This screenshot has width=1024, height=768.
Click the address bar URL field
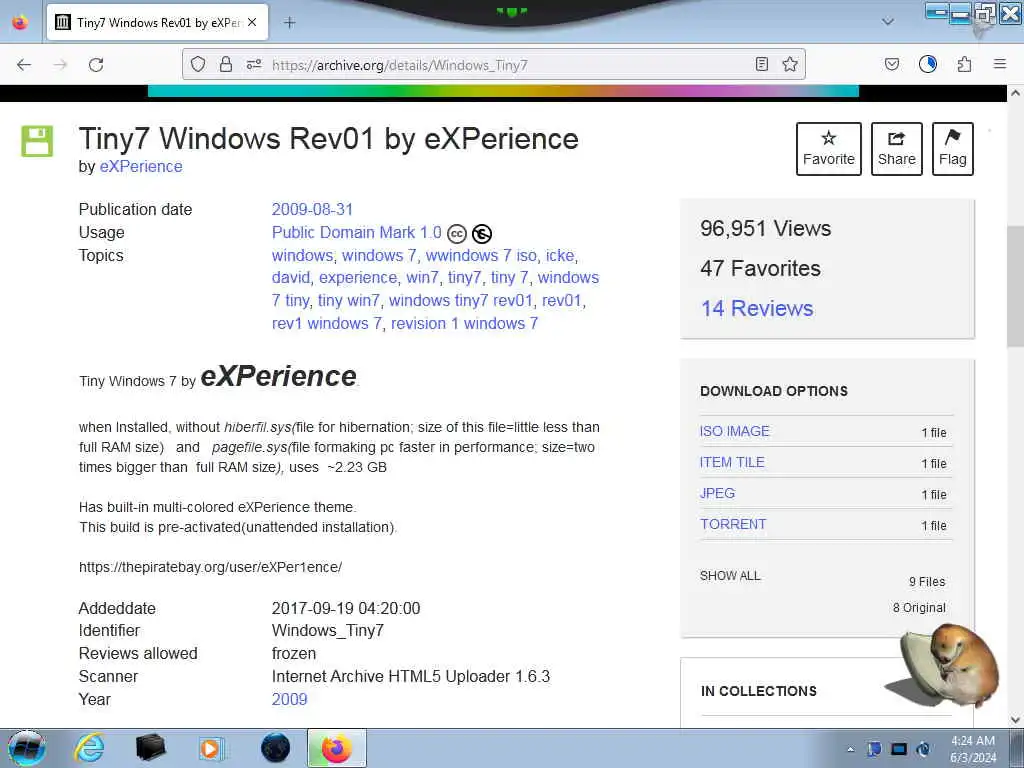(493, 65)
